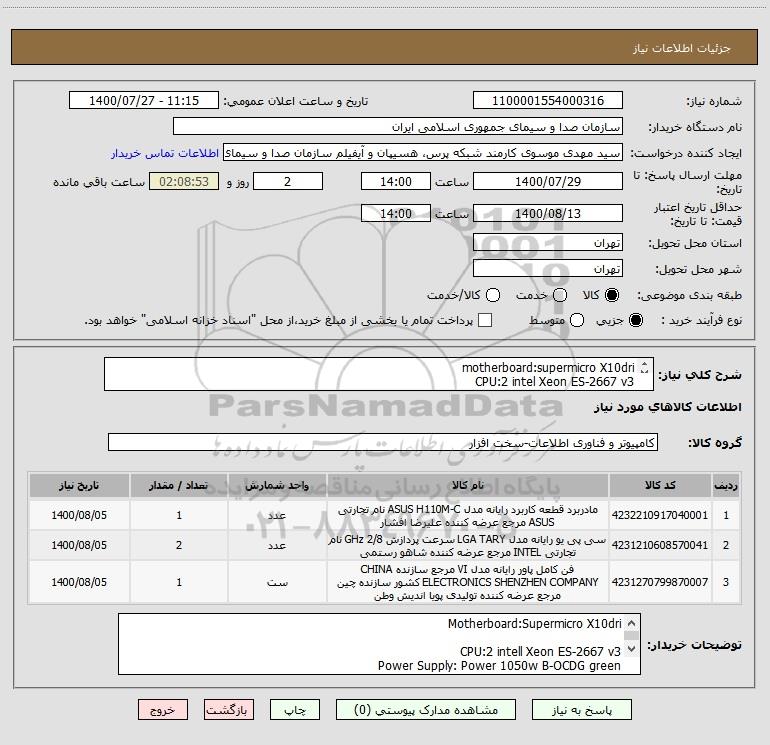Open buyer contact information link
The width and height of the screenshot is (770, 745).
tap(165, 153)
